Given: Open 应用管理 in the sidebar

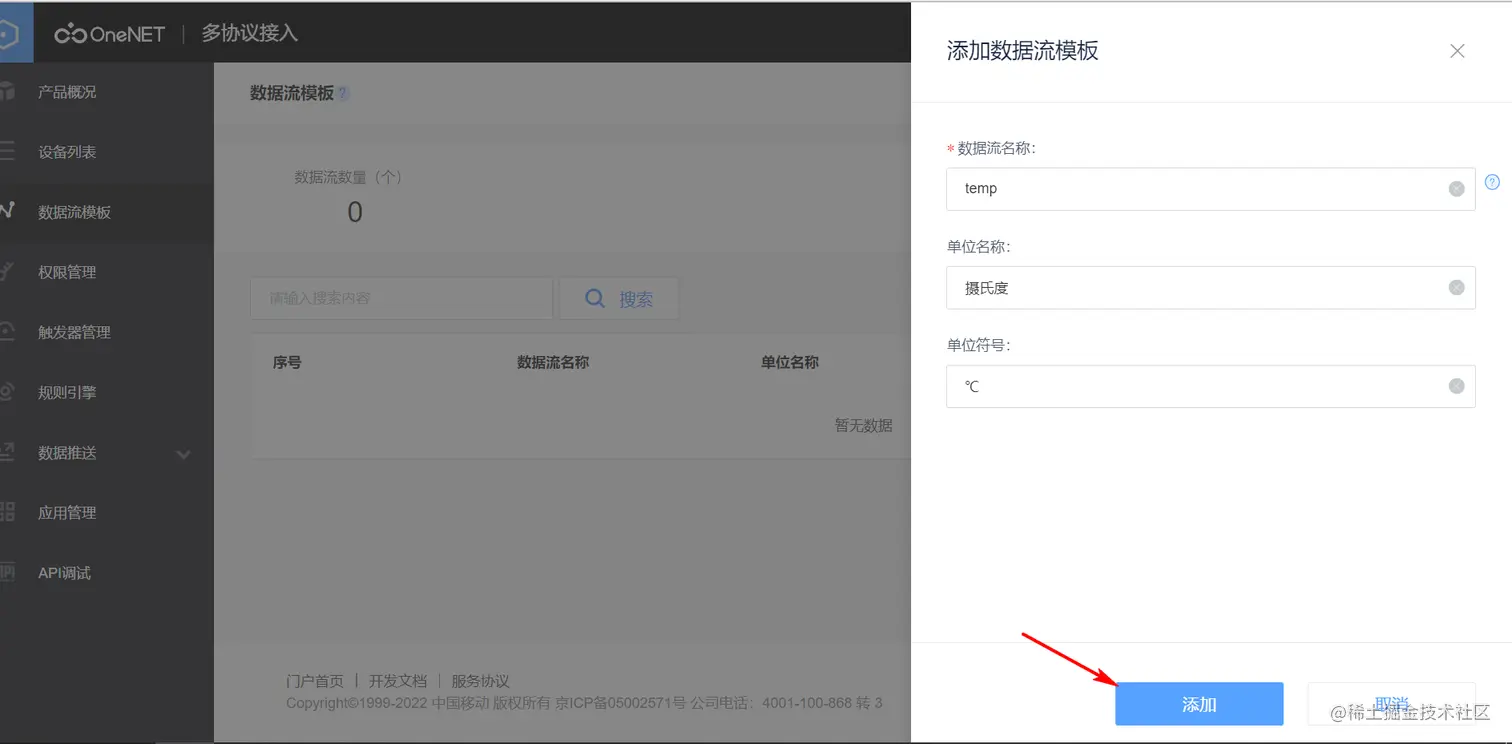Looking at the screenshot, I should (67, 512).
